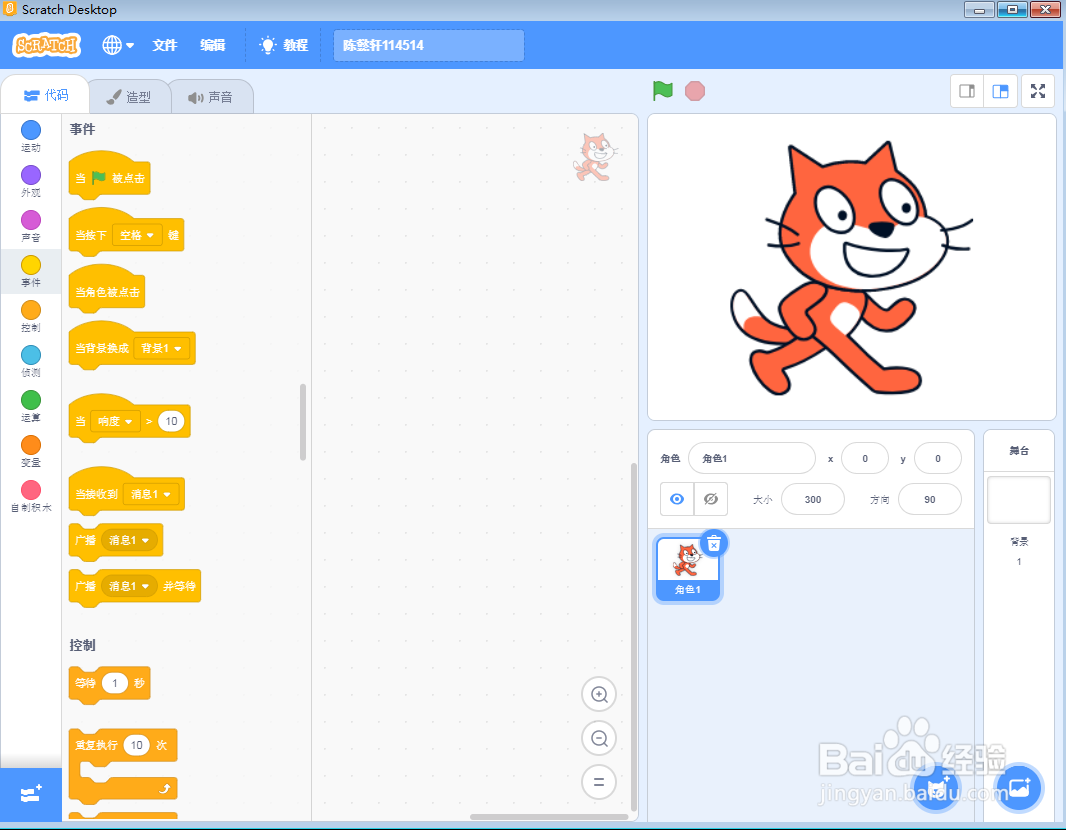Click the Scratch logo
Screen dimensions: 1066x830
46,45
